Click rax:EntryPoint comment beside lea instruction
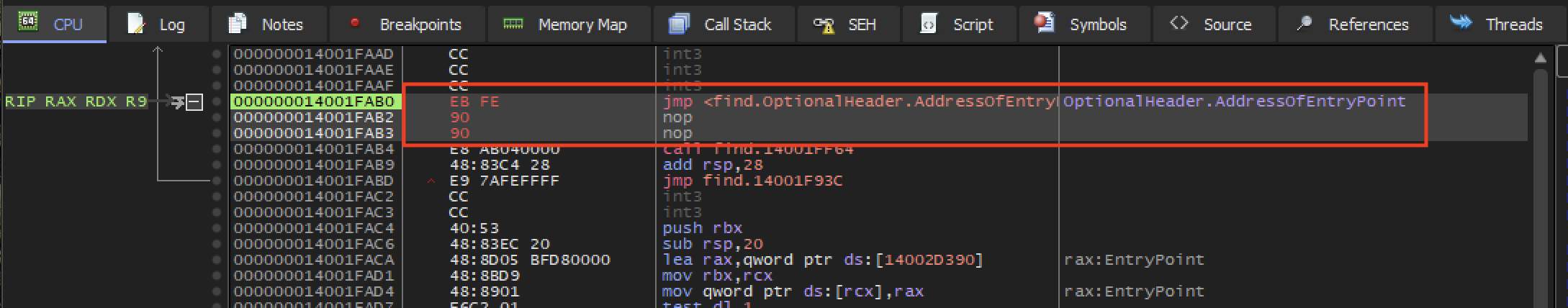This screenshot has width=1568, height=308. 1134,260
